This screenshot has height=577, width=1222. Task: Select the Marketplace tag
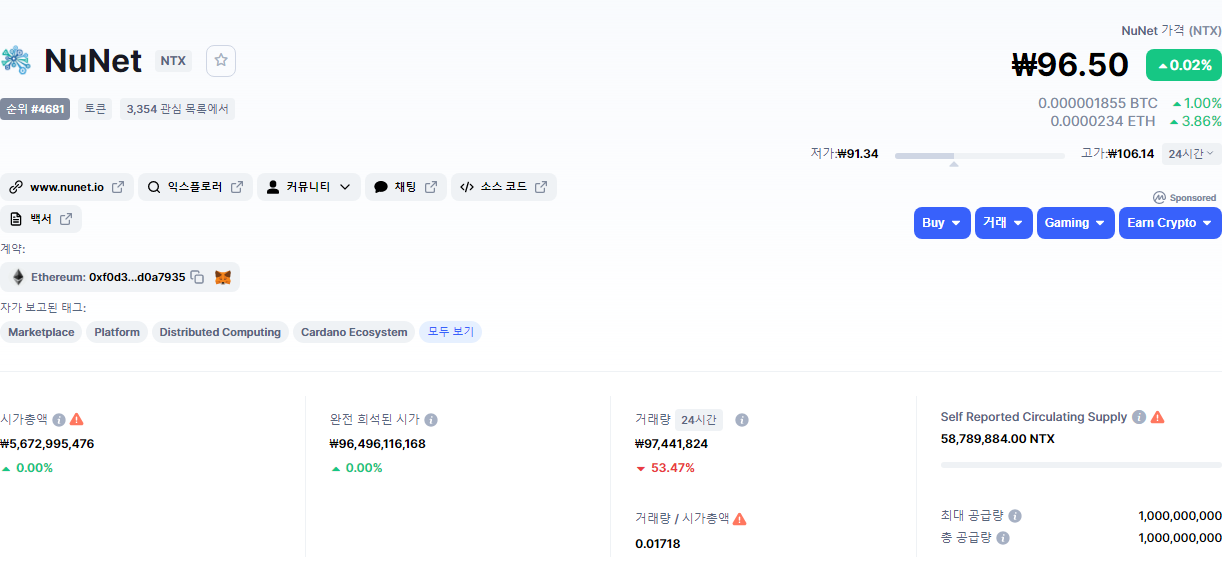tap(41, 332)
